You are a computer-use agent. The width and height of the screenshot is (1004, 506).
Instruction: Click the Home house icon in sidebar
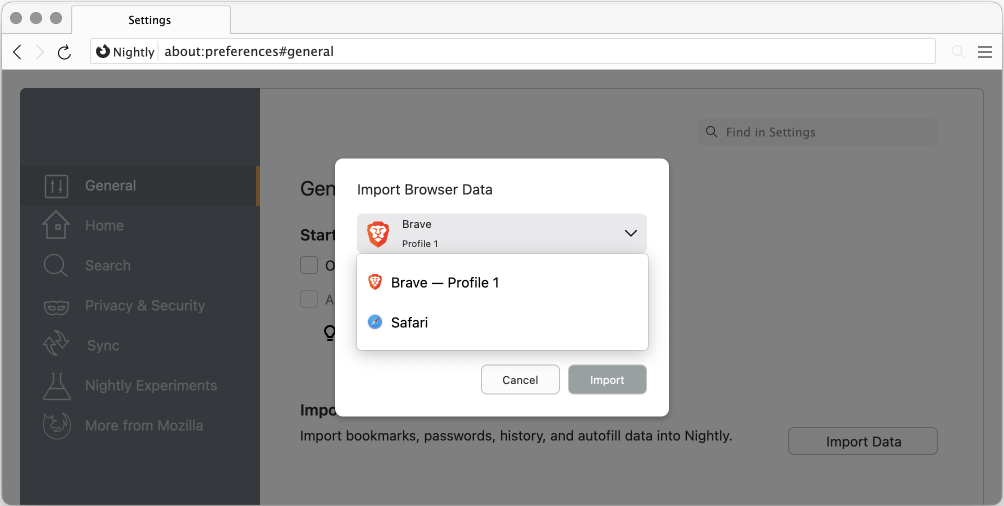(x=56, y=226)
